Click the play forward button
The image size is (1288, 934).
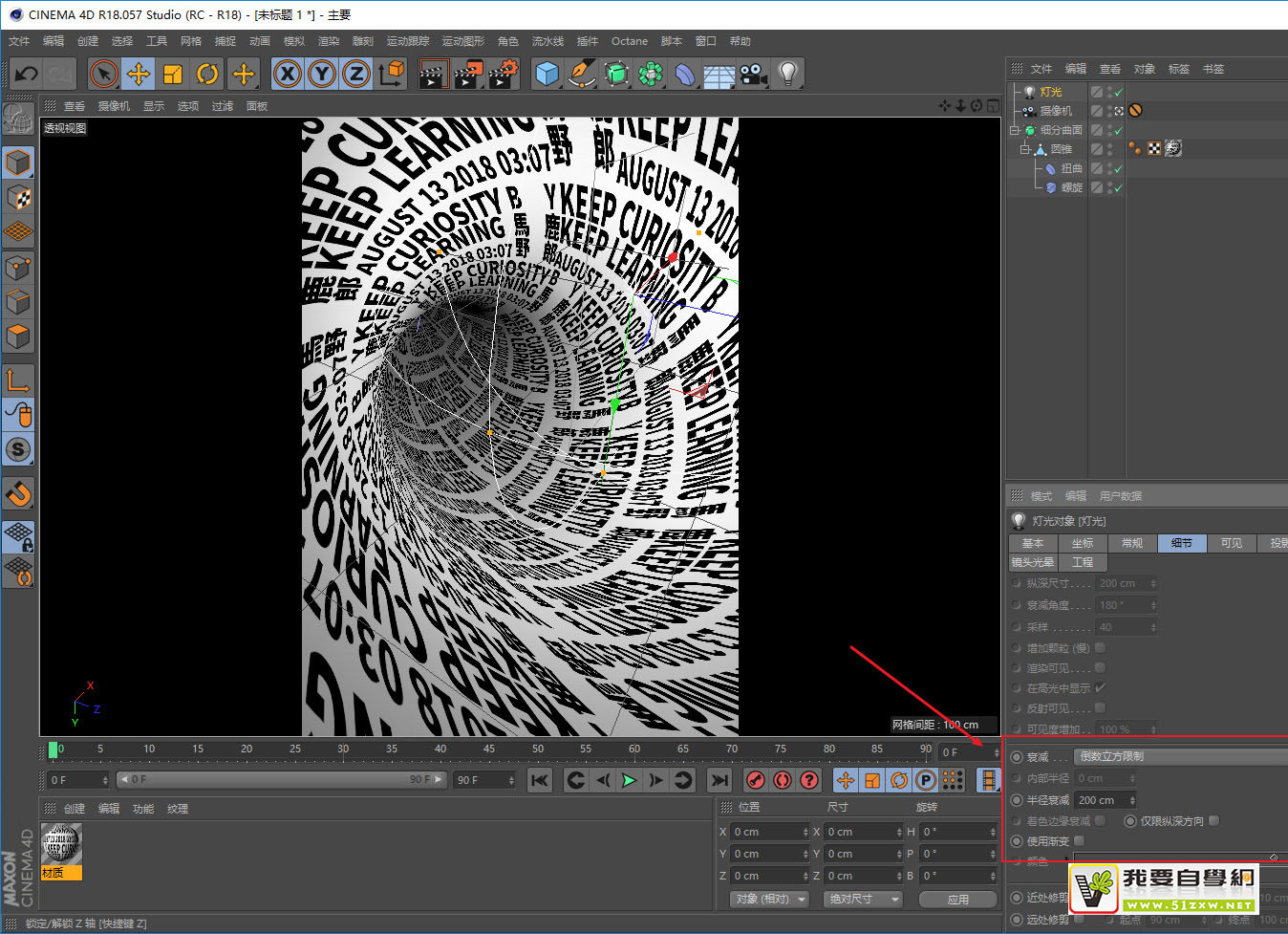(629, 780)
